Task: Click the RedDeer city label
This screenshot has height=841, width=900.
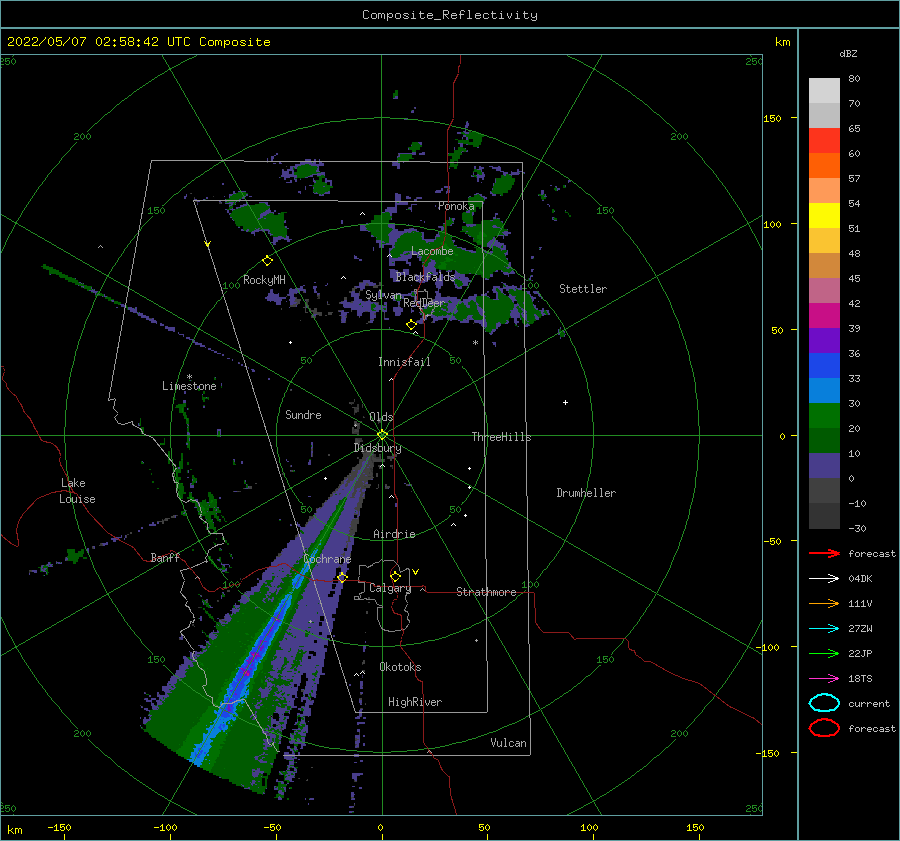Action: [424, 303]
